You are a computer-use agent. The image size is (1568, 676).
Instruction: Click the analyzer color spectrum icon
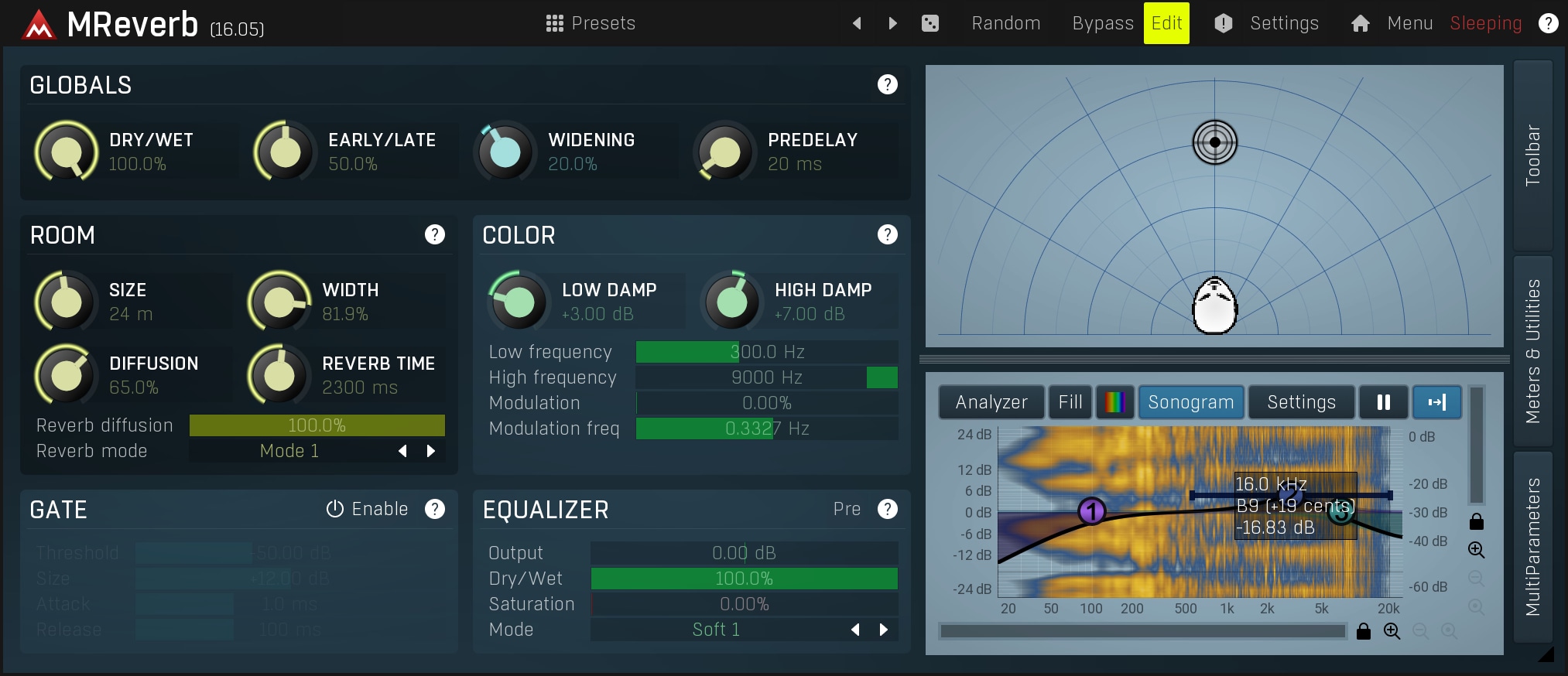(1114, 402)
